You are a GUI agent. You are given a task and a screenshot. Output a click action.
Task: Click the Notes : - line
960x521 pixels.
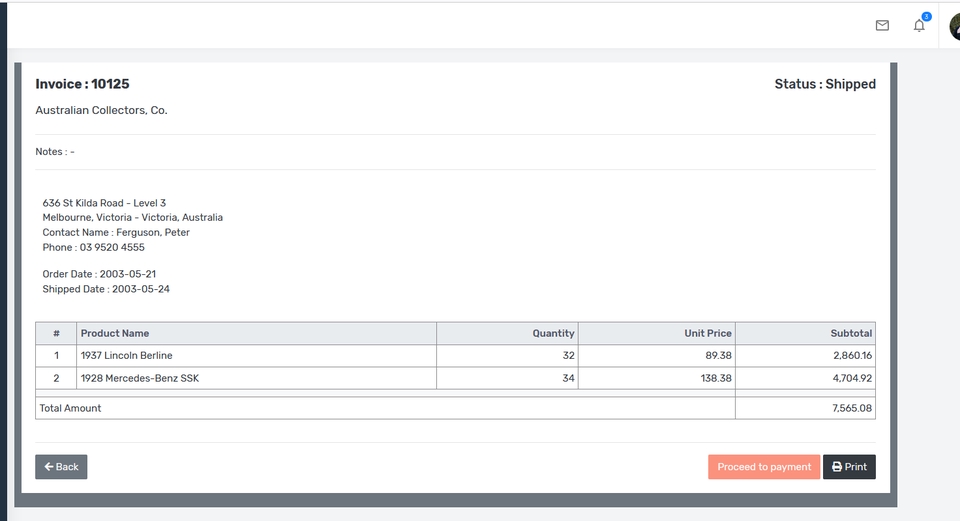click(55, 152)
